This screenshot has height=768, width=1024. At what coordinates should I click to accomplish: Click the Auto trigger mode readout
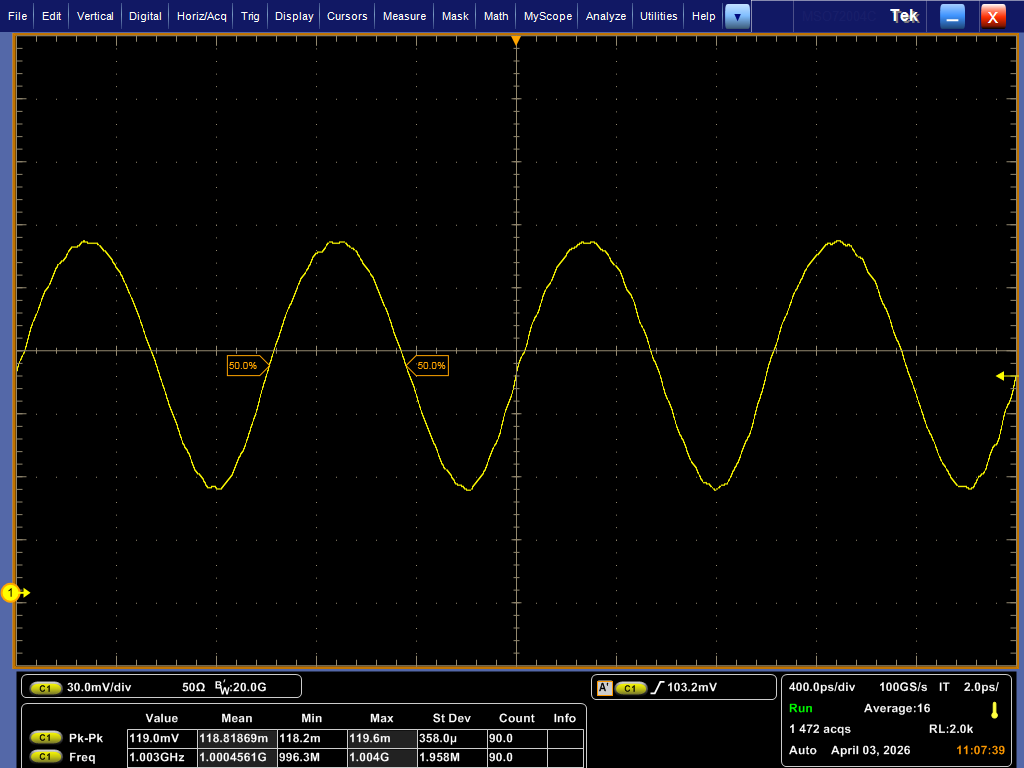tap(803, 750)
